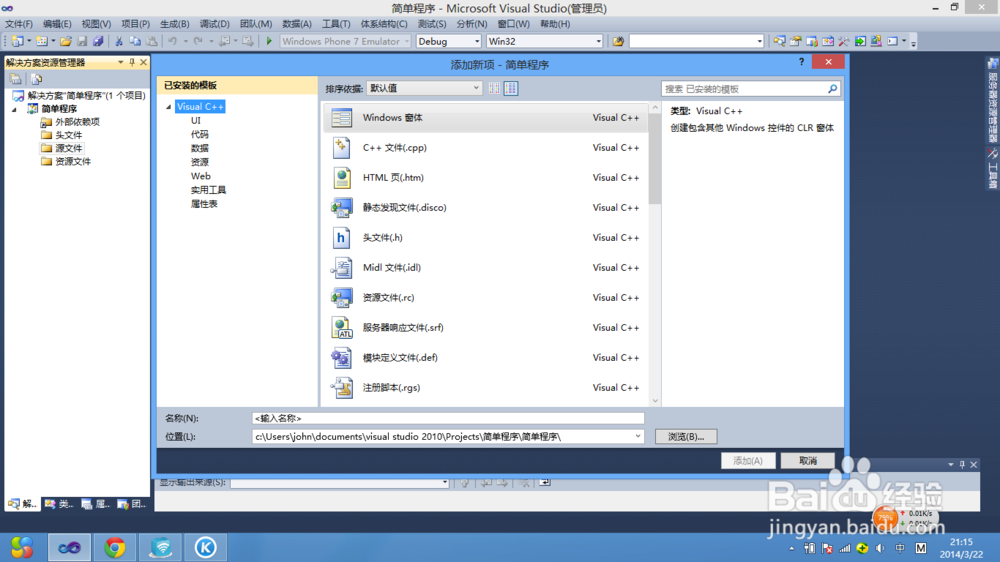Image resolution: width=1000 pixels, height=562 pixels.
Task: Click the 头文件(.h) template icon
Action: point(341,237)
